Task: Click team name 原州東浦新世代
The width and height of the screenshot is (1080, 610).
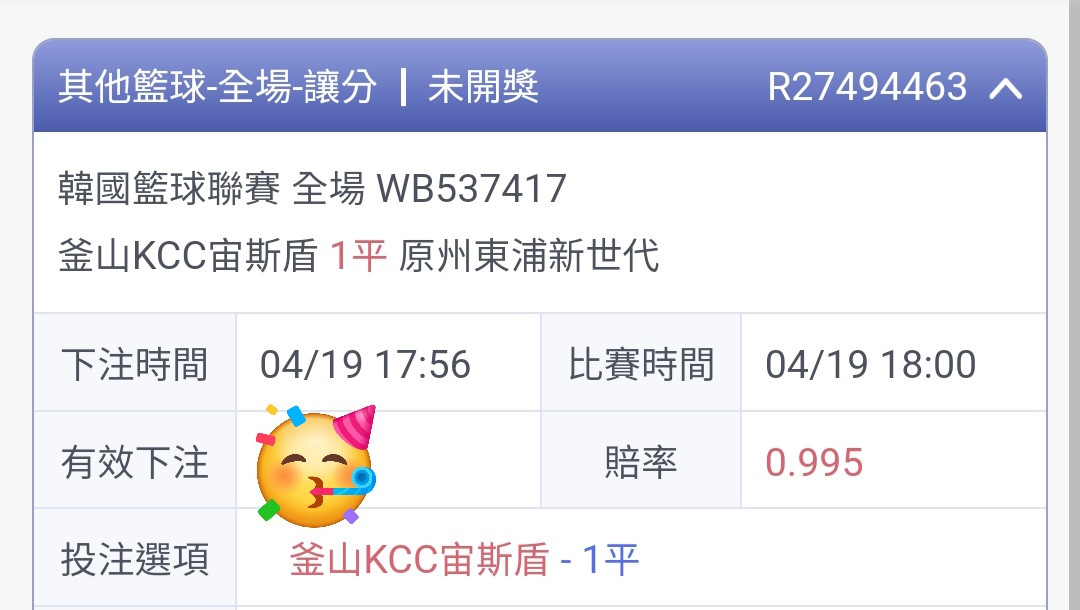Action: pyautogui.click(x=529, y=256)
